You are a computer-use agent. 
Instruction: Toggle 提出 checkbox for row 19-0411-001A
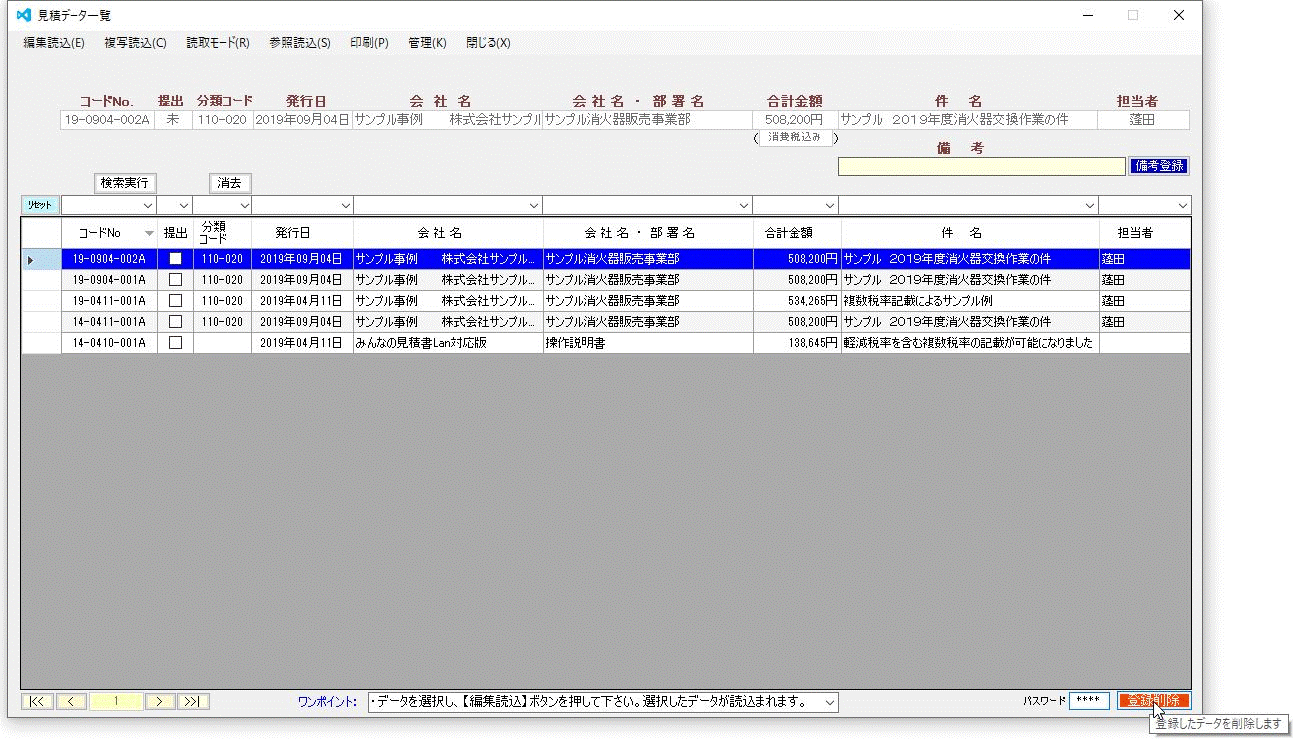pyautogui.click(x=175, y=301)
